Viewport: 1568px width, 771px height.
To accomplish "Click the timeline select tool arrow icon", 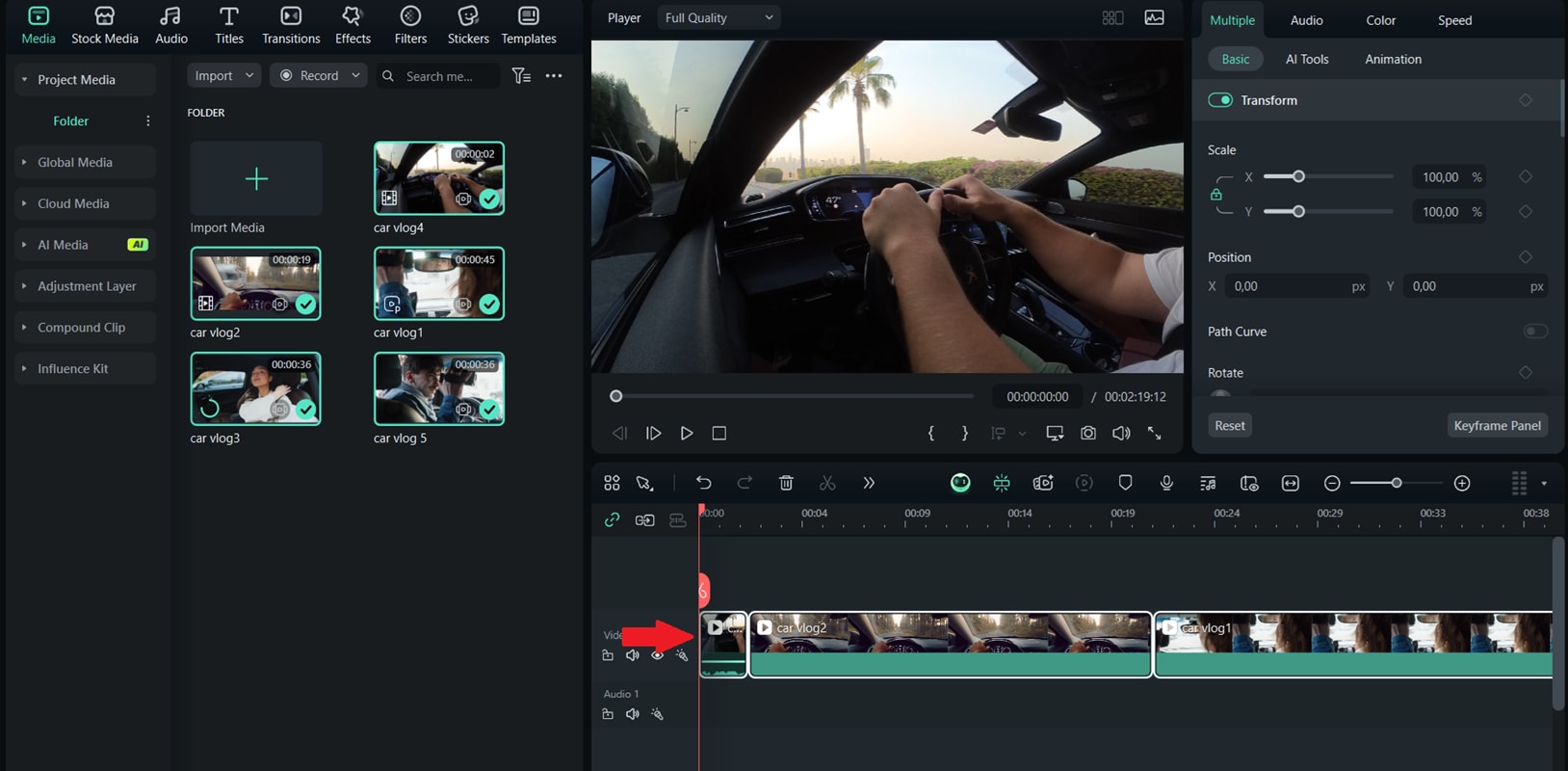I will (645, 483).
